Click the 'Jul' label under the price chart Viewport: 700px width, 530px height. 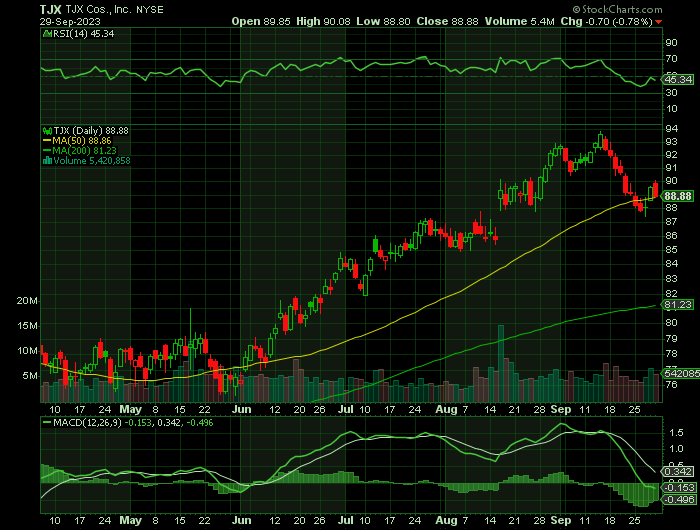point(346,409)
